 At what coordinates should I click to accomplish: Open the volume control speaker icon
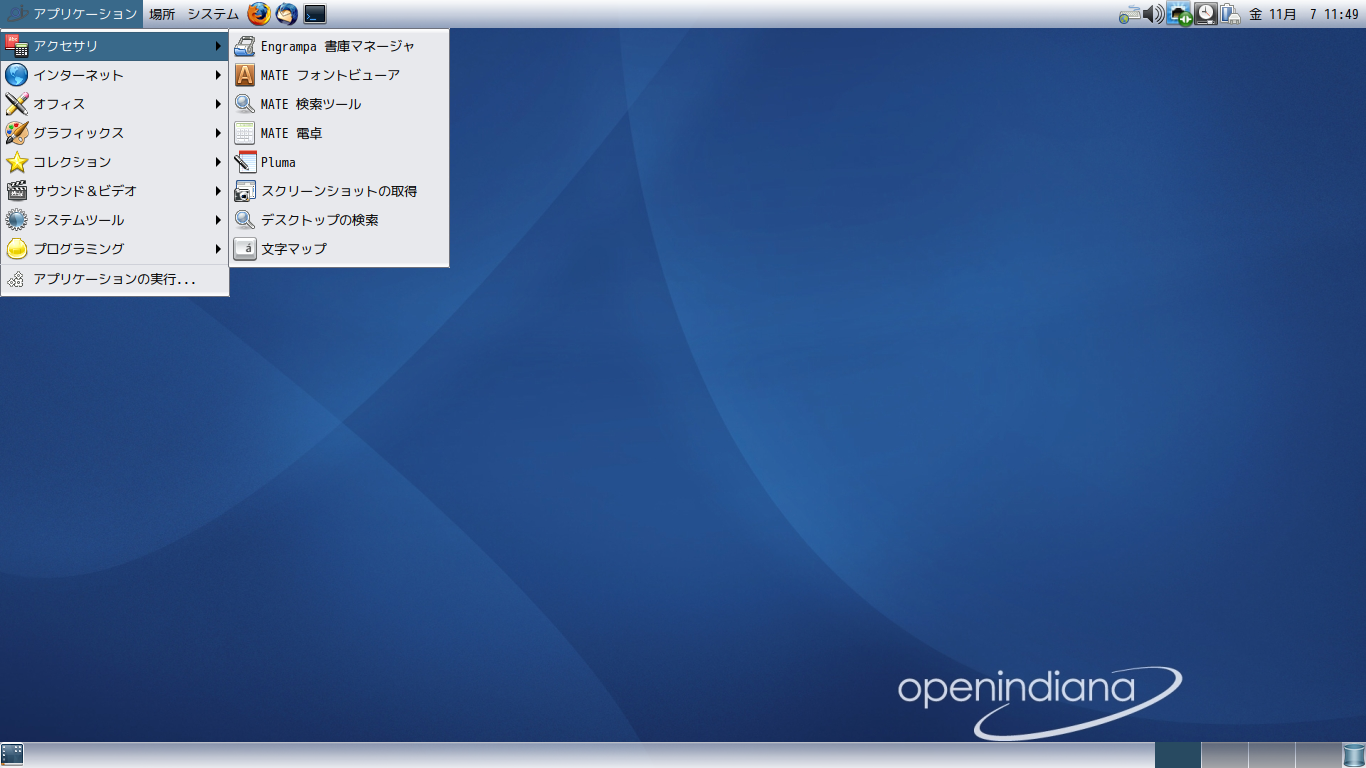coord(1154,14)
